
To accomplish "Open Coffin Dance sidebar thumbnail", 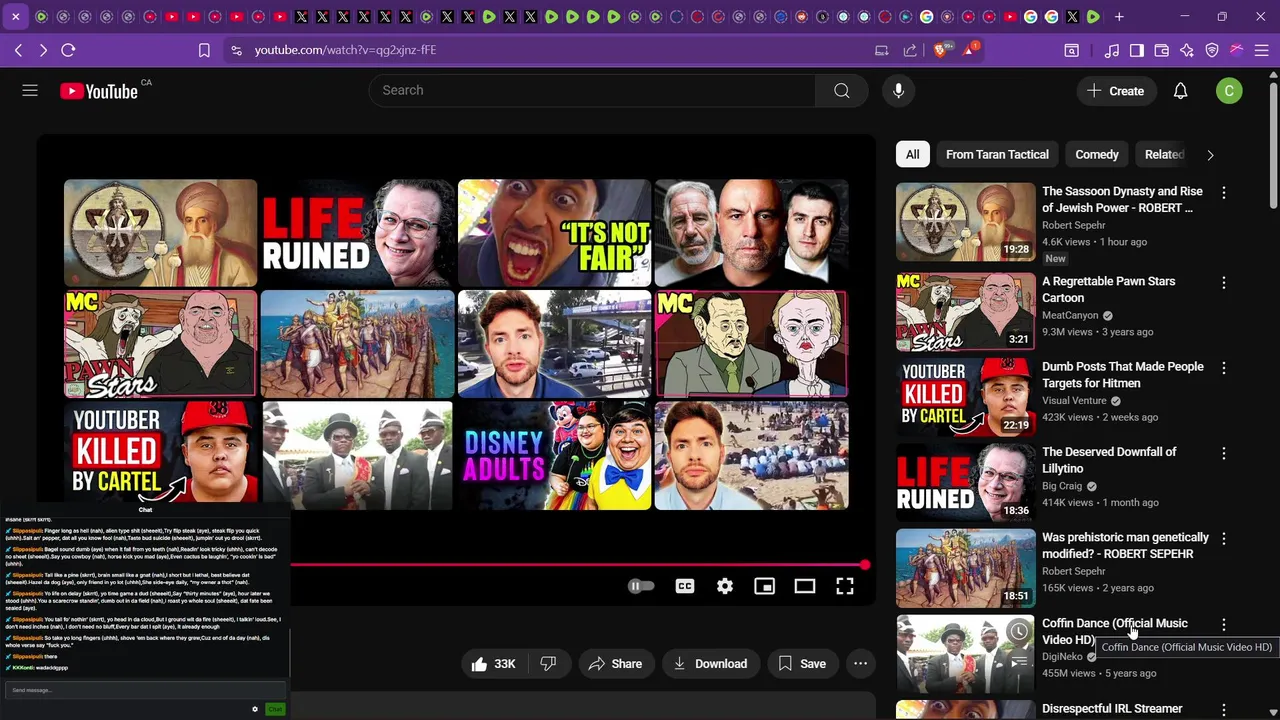I will 965,654.
